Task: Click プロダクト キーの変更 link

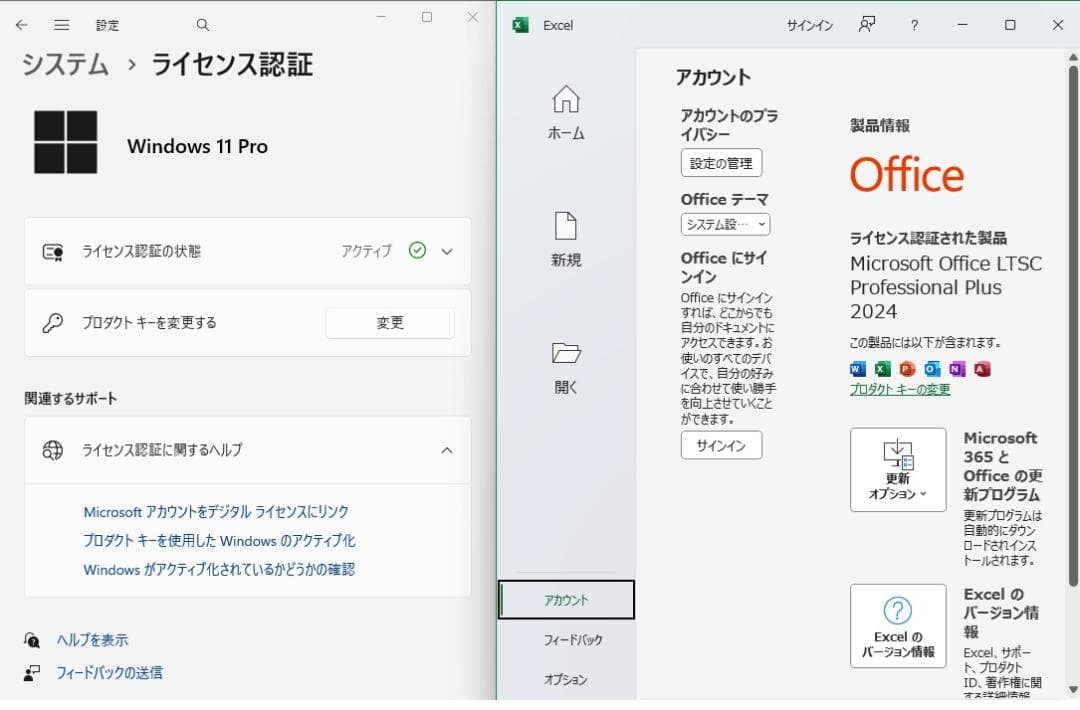Action: pyautogui.click(x=900, y=389)
